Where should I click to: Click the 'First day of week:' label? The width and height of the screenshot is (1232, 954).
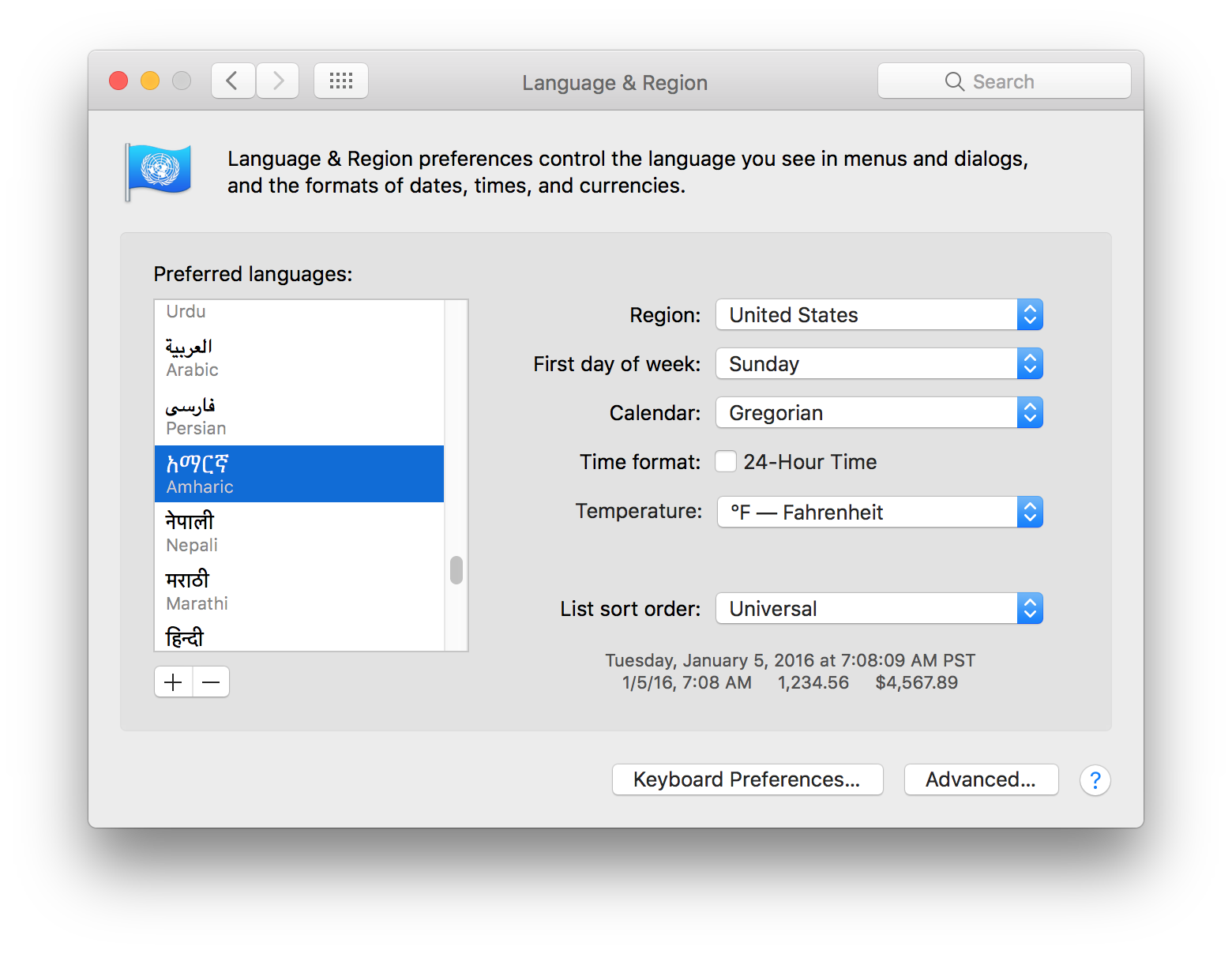(x=617, y=364)
